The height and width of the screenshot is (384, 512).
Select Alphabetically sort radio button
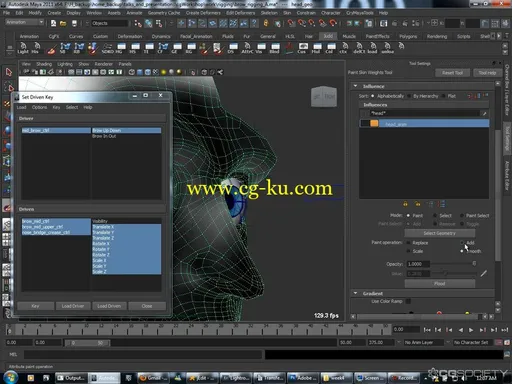click(373, 96)
